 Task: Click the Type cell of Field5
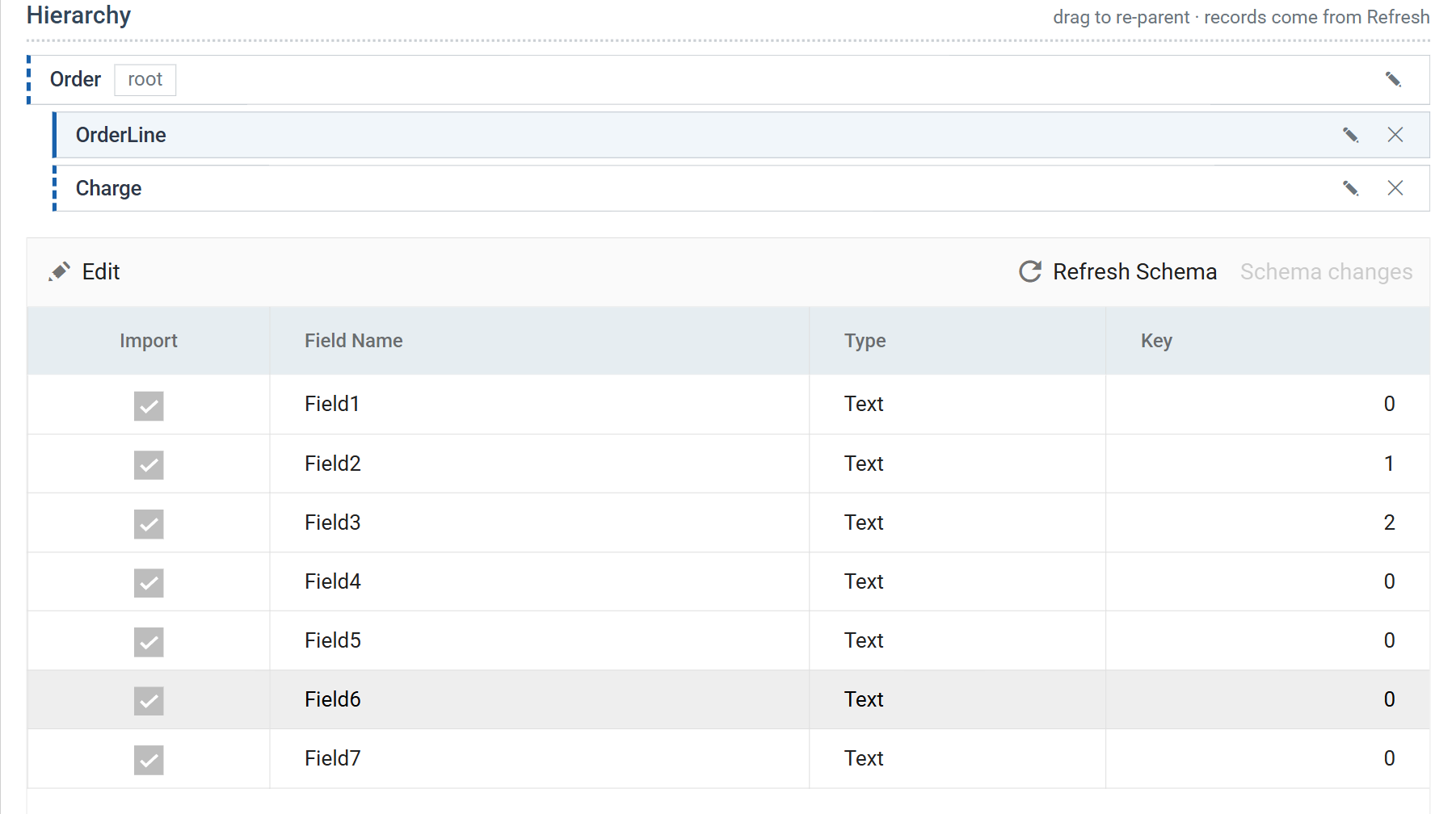click(864, 640)
